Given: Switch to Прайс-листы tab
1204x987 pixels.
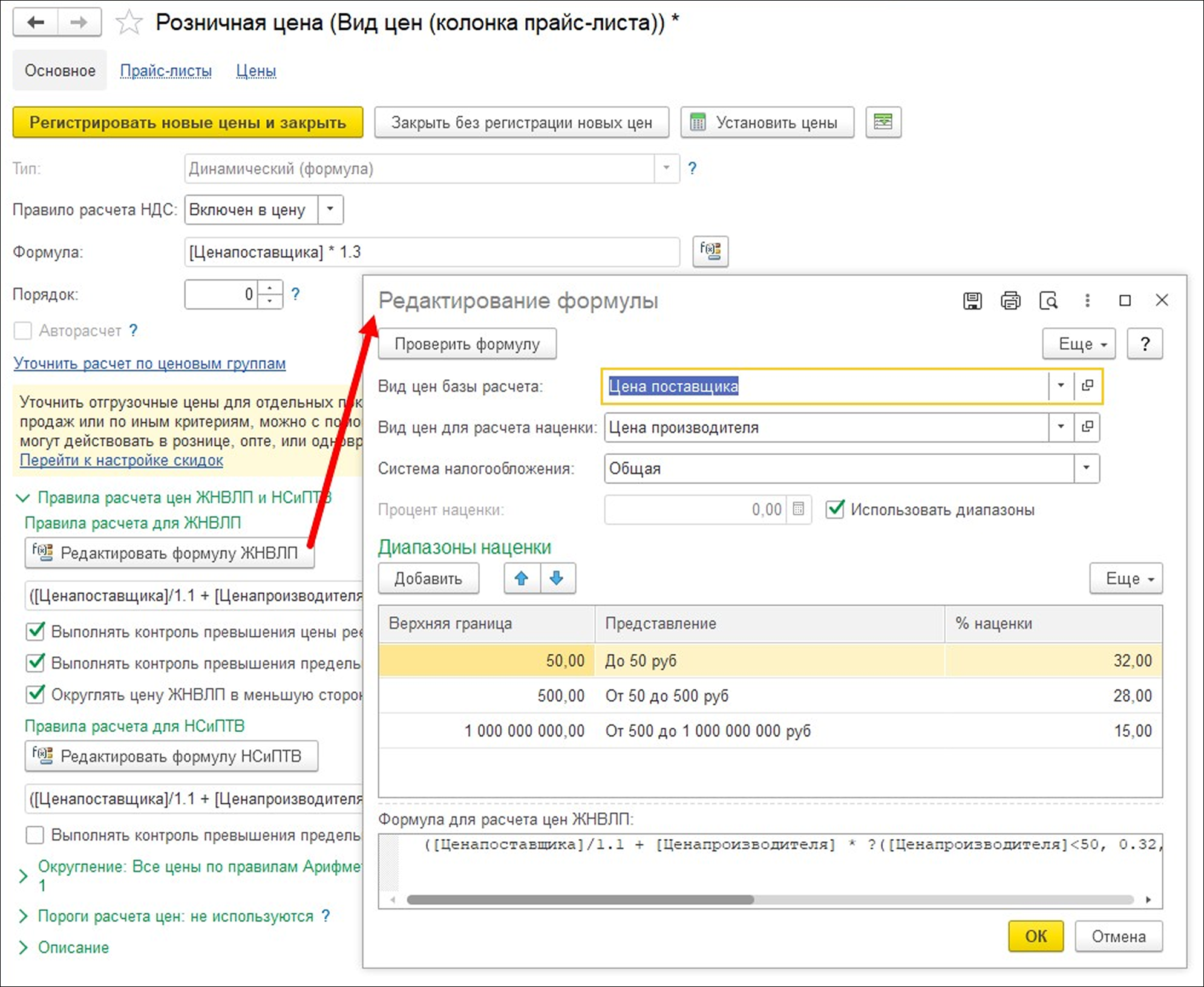Looking at the screenshot, I should click(166, 71).
